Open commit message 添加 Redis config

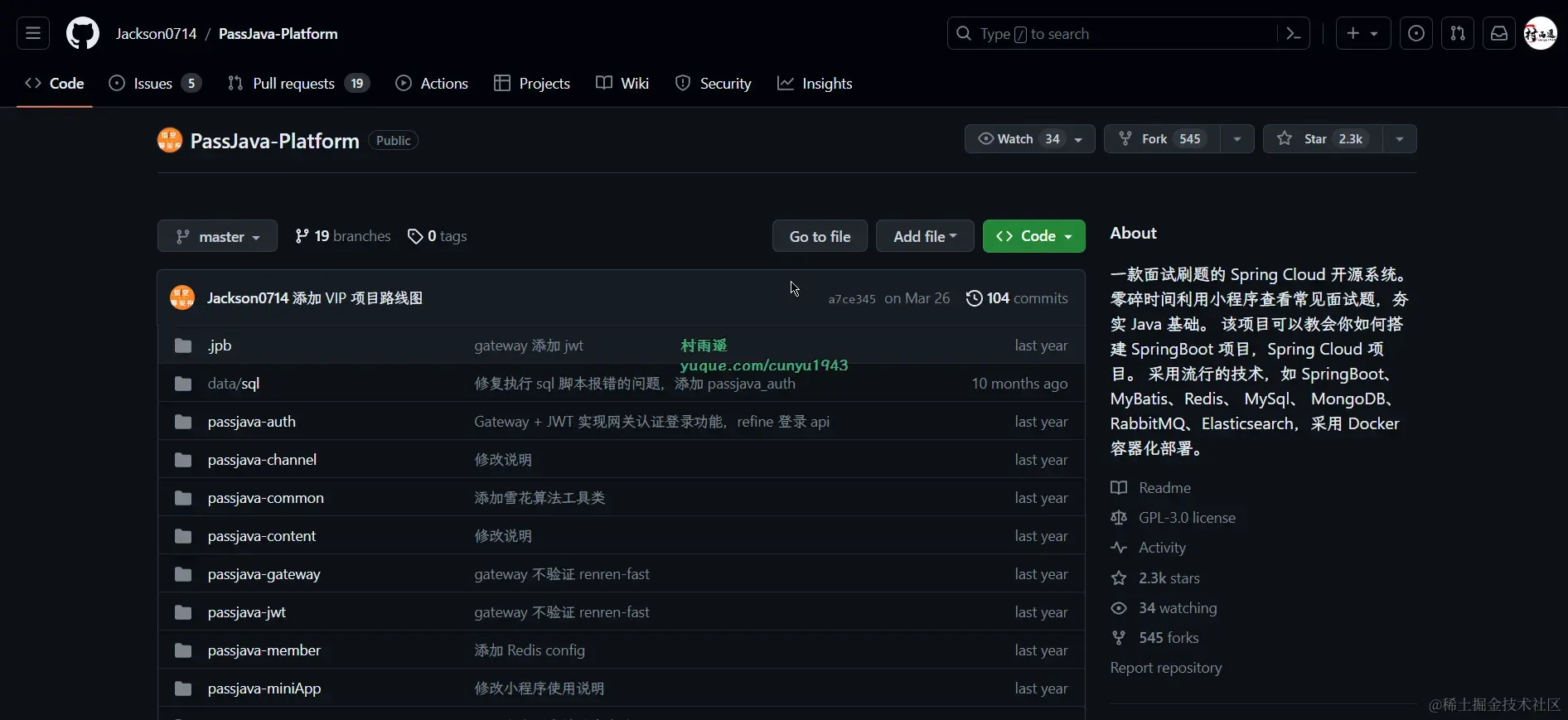(530, 650)
